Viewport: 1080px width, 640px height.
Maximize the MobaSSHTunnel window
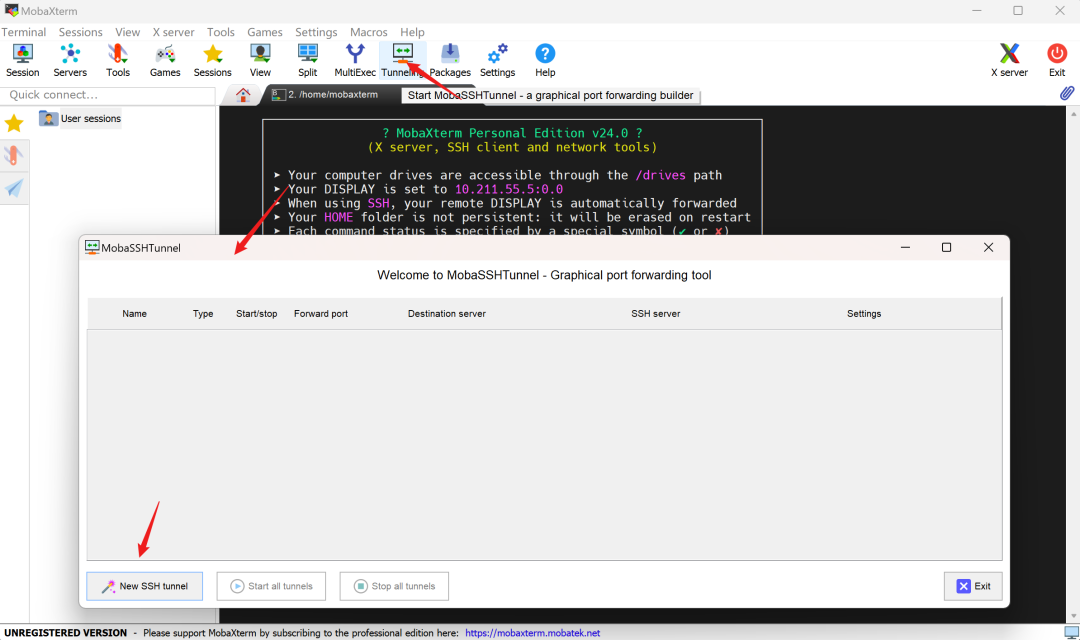pos(946,247)
